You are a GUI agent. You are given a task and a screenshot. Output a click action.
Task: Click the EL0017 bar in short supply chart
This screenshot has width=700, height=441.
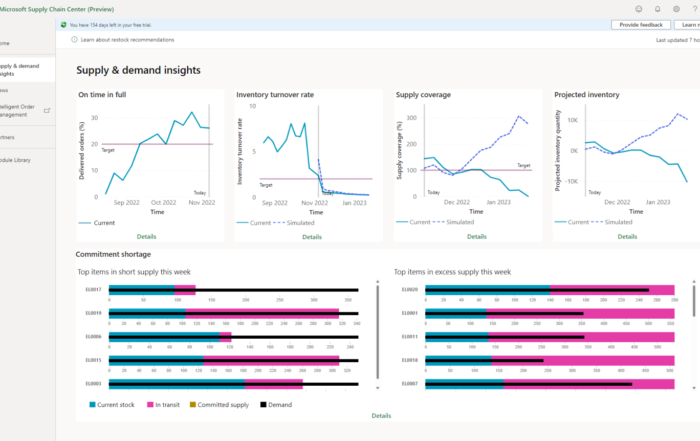(x=233, y=290)
